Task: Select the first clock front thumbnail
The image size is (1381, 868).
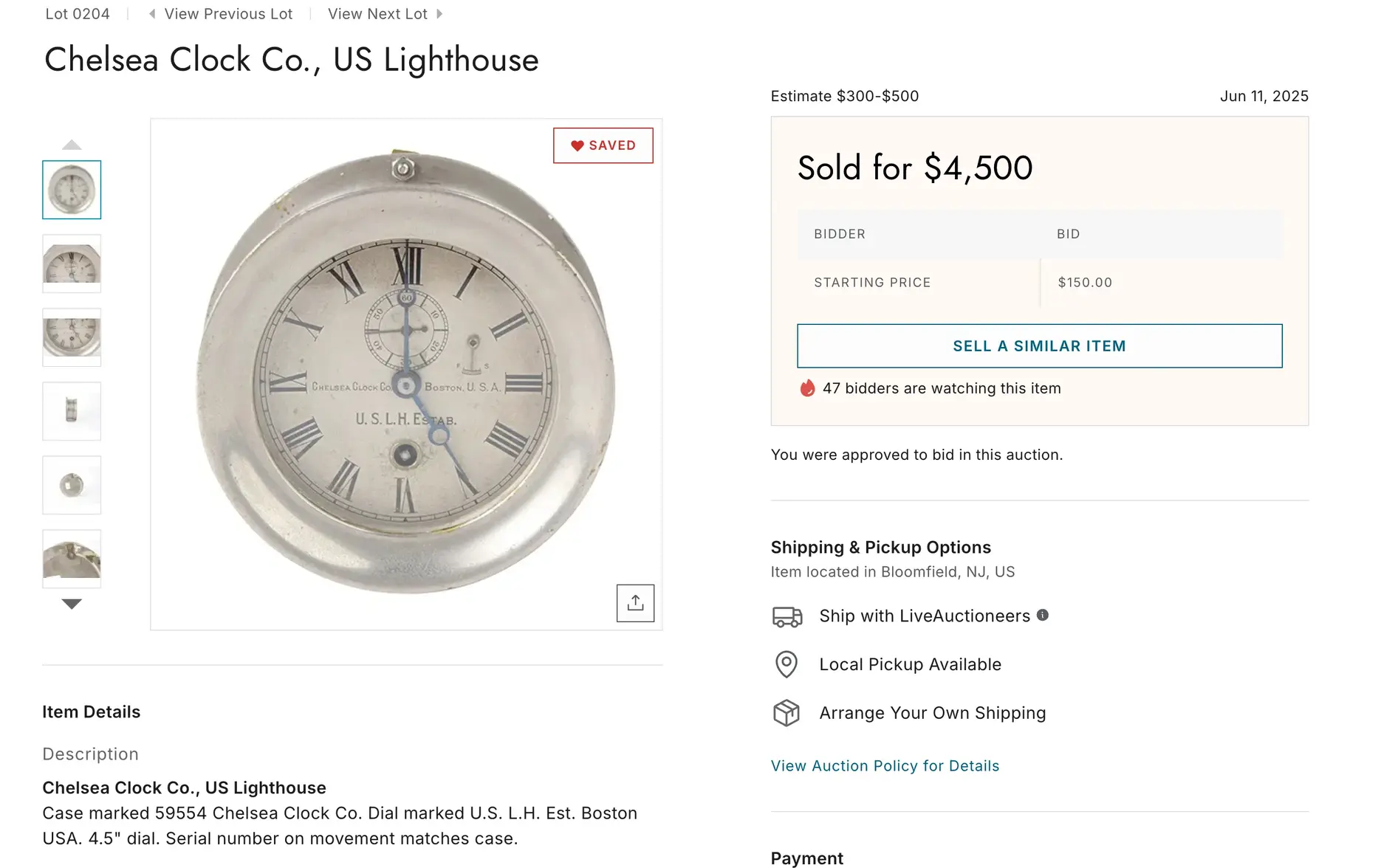Action: coord(72,190)
